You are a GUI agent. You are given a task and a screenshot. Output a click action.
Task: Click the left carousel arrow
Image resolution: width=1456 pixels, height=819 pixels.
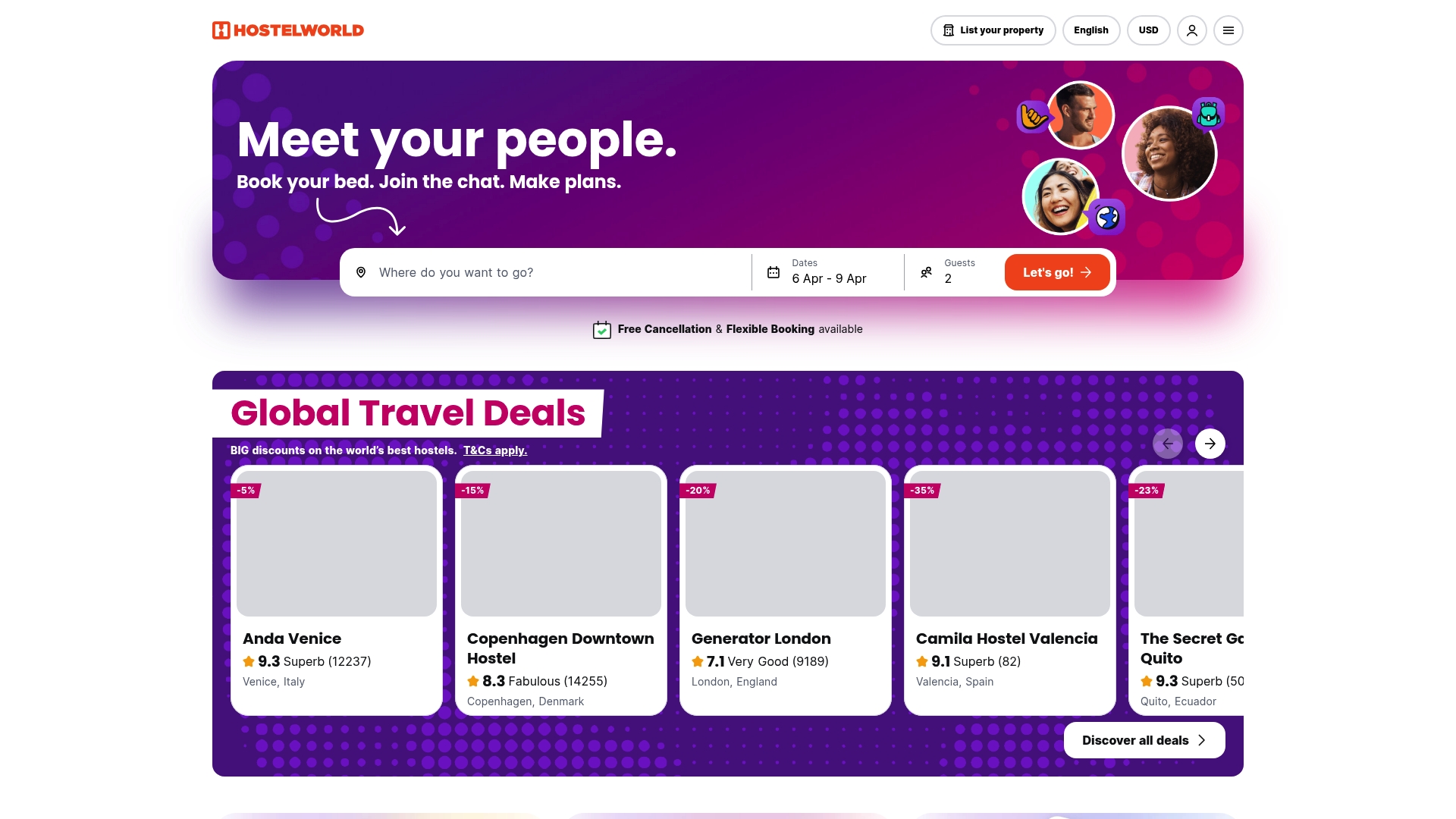[1168, 443]
